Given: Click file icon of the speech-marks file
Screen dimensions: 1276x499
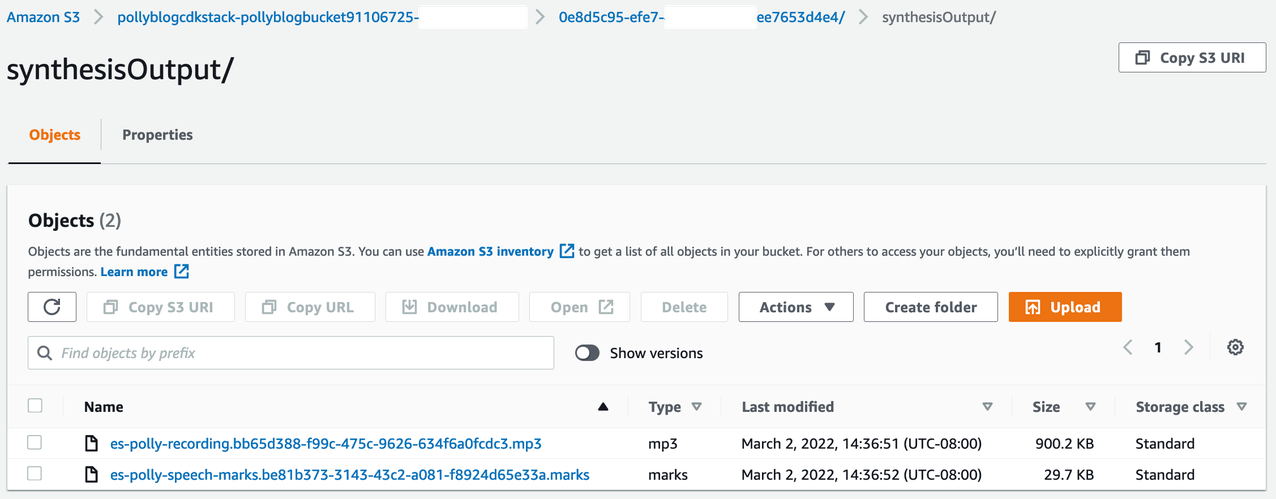Looking at the screenshot, I should (x=92, y=474).
